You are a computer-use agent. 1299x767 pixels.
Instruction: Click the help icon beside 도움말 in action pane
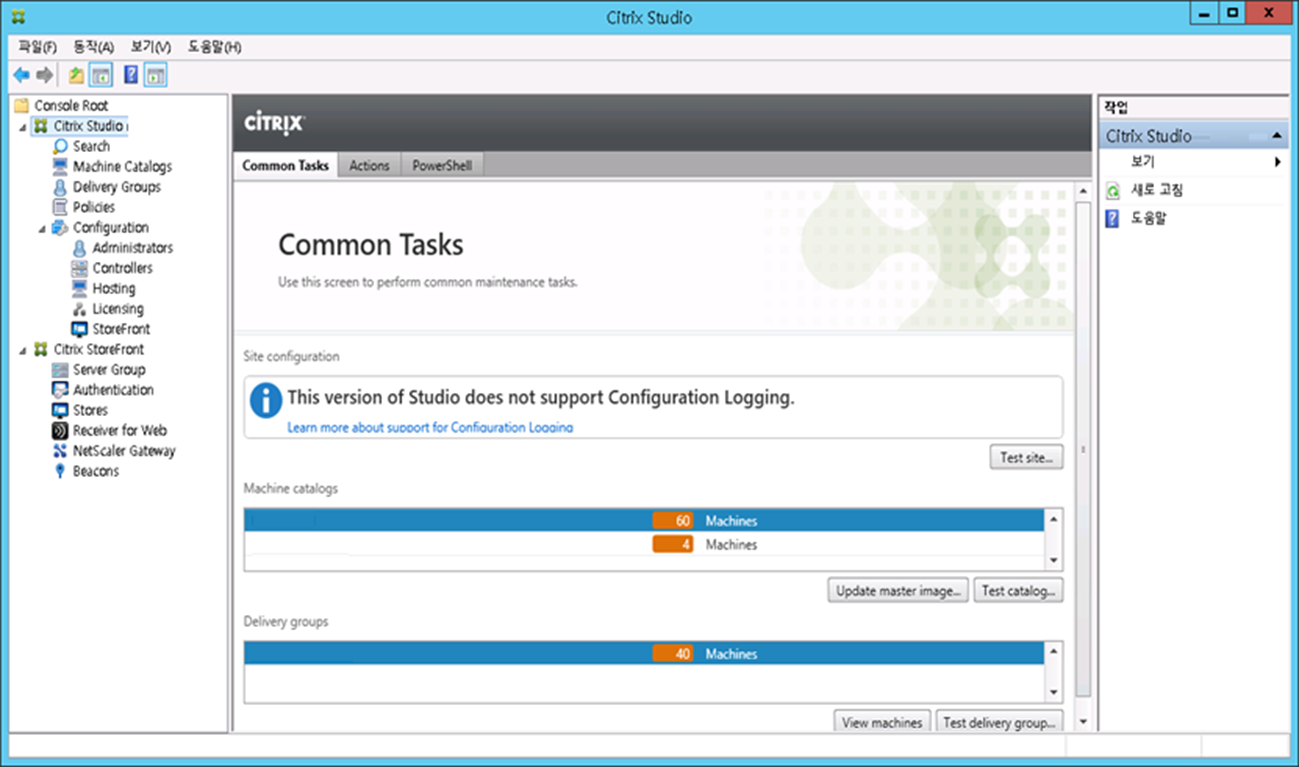click(1112, 218)
